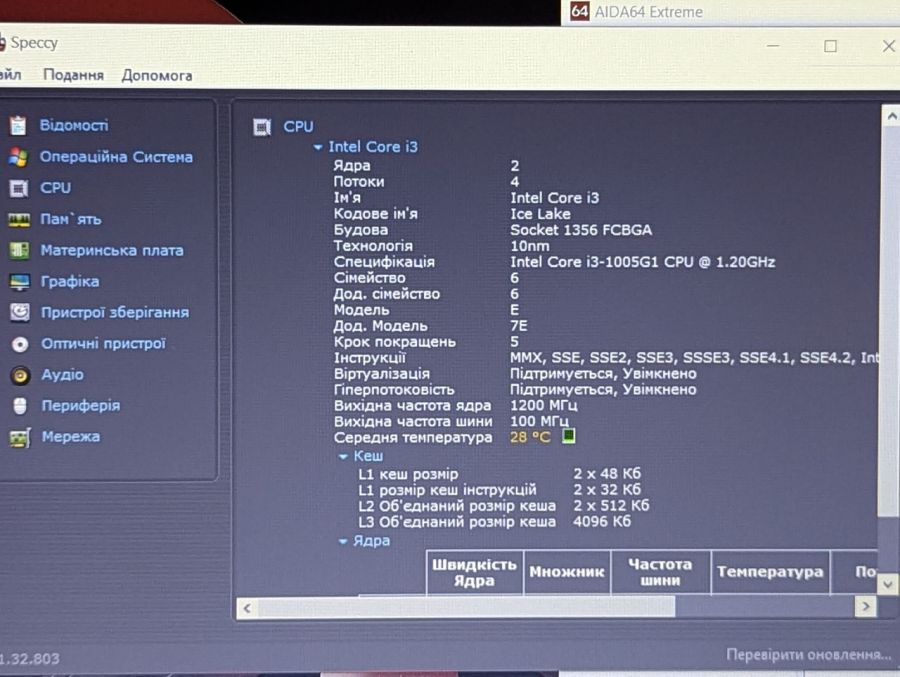900x677 pixels.
Task: Click the 10nm technology value
Action: 529,246
